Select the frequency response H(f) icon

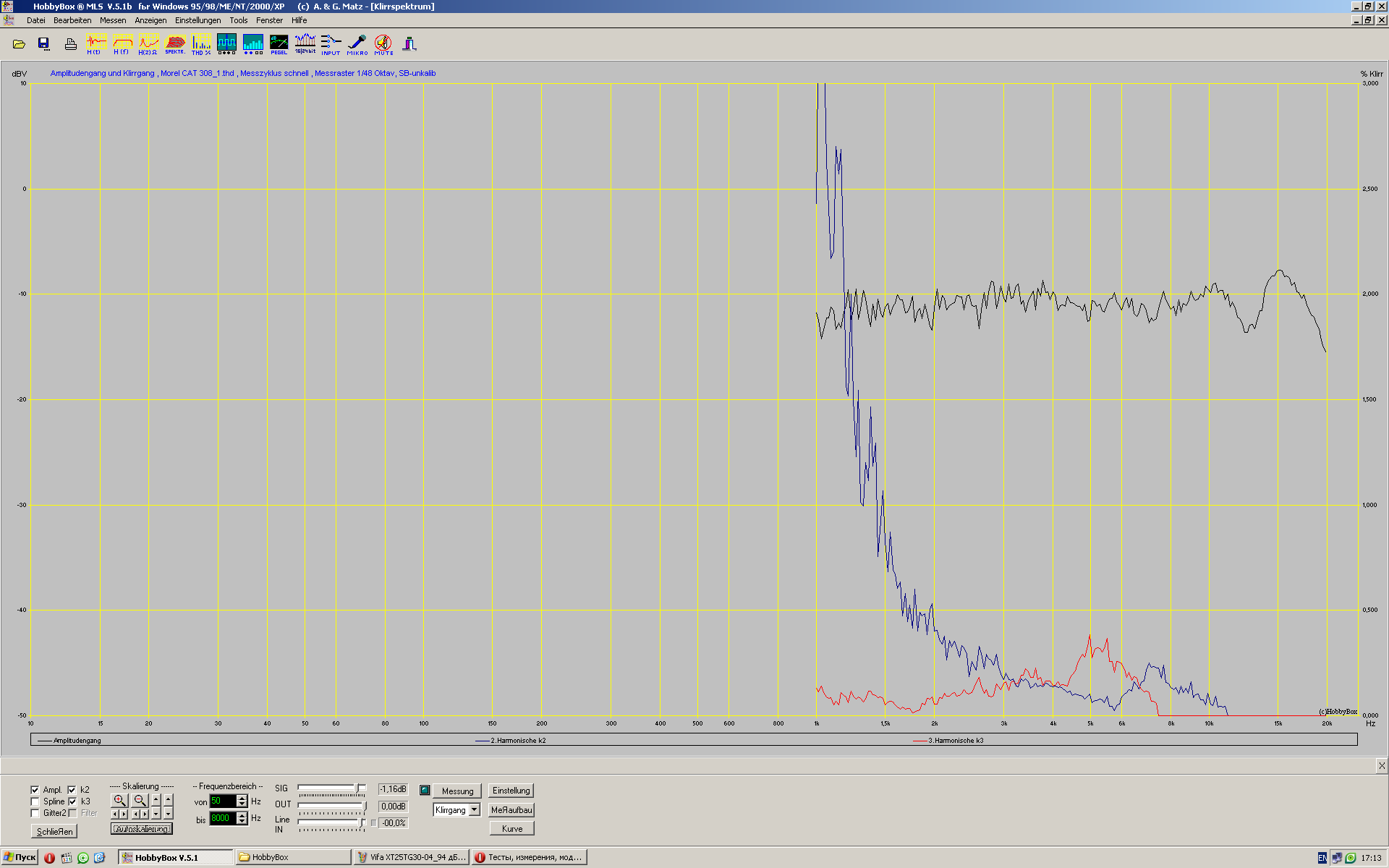[x=122, y=44]
